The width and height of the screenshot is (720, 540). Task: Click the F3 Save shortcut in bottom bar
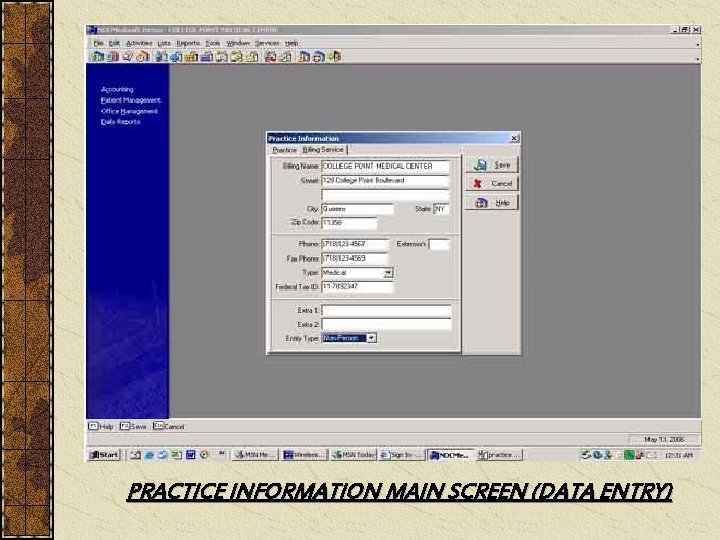[133, 426]
